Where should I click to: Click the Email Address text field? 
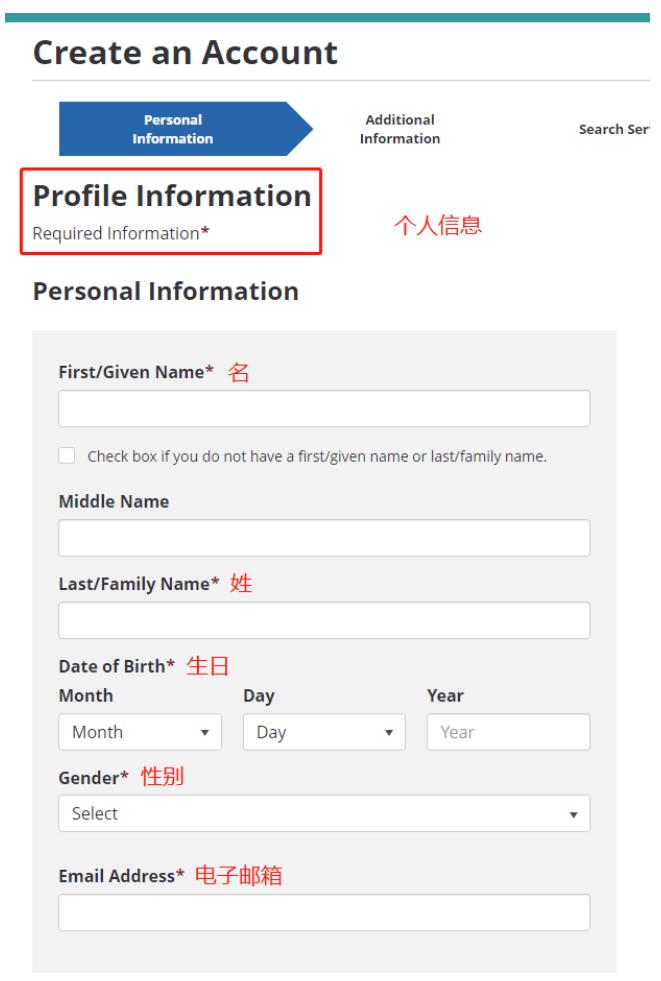coord(324,912)
